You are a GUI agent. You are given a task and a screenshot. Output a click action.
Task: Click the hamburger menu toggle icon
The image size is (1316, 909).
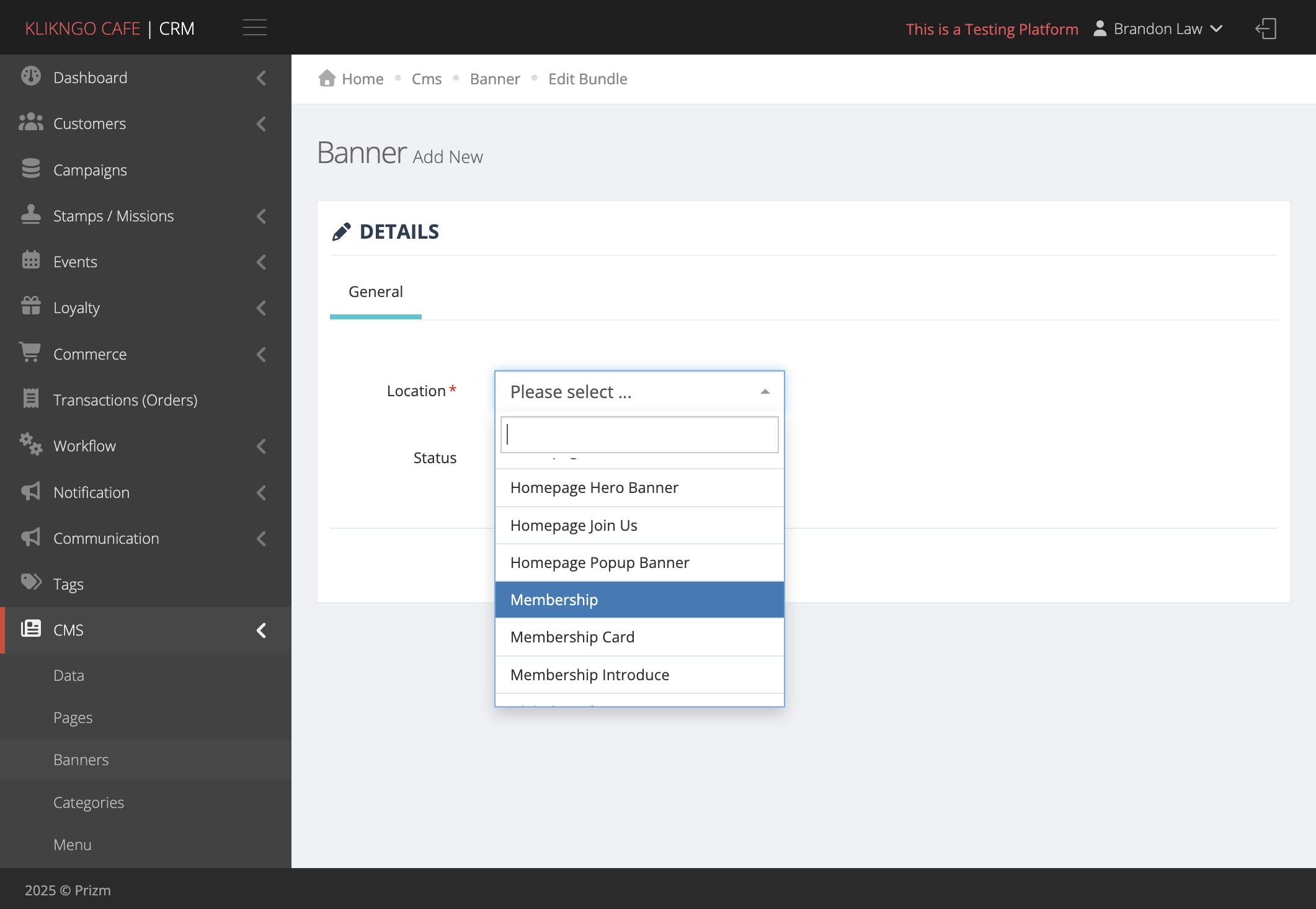click(x=254, y=28)
